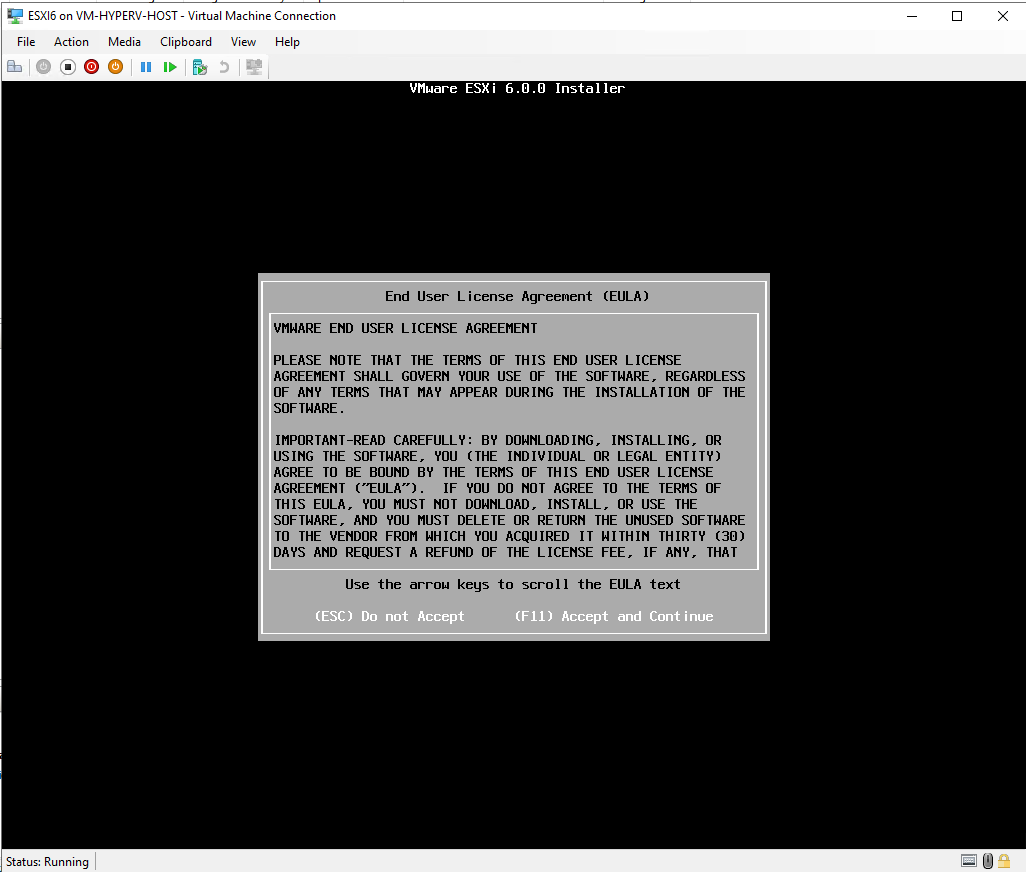Click the IMPORTANT-READ CAREFULLY paragraph line
Image resolution: width=1026 pixels, height=872 pixels.
tap(497, 440)
